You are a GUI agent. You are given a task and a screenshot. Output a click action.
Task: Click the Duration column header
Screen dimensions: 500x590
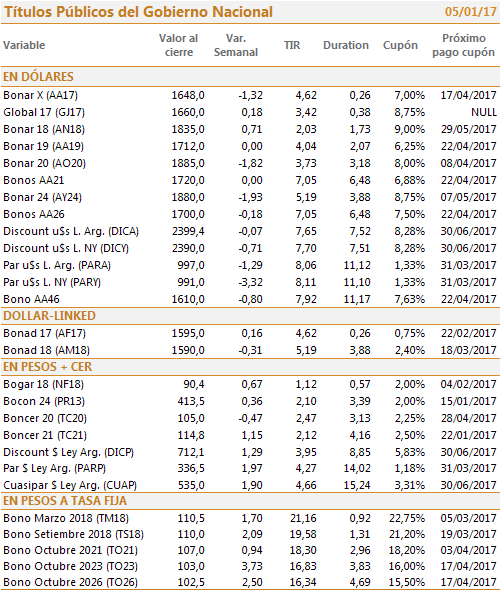(x=346, y=45)
